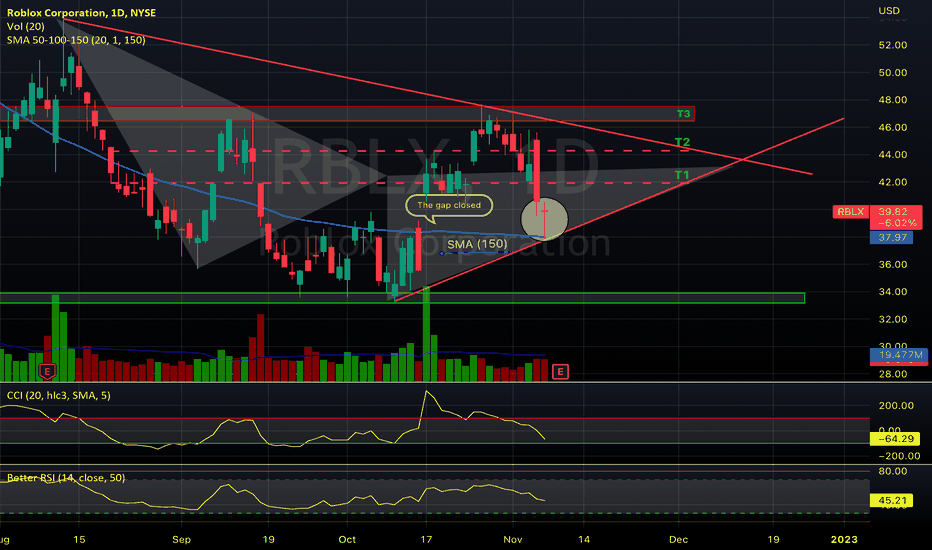932x550 pixels.
Task: Click the Roblox Corporation, 1D, NYSE title
Action: point(81,12)
